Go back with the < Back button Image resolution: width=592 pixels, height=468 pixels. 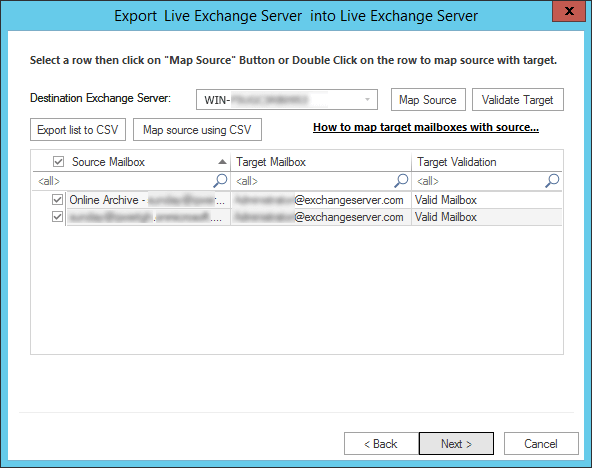381,443
